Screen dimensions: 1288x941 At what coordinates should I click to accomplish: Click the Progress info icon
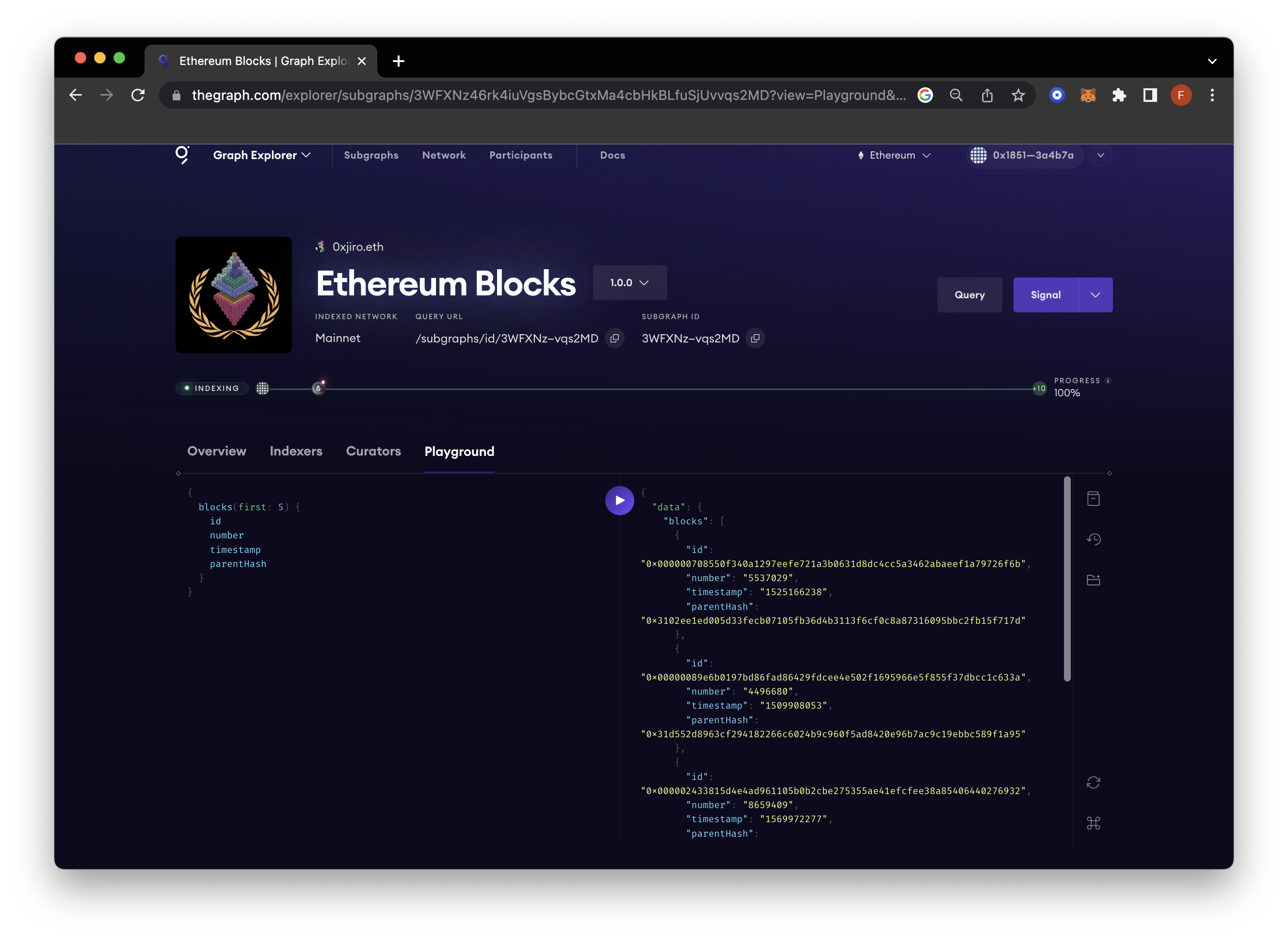[1108, 380]
